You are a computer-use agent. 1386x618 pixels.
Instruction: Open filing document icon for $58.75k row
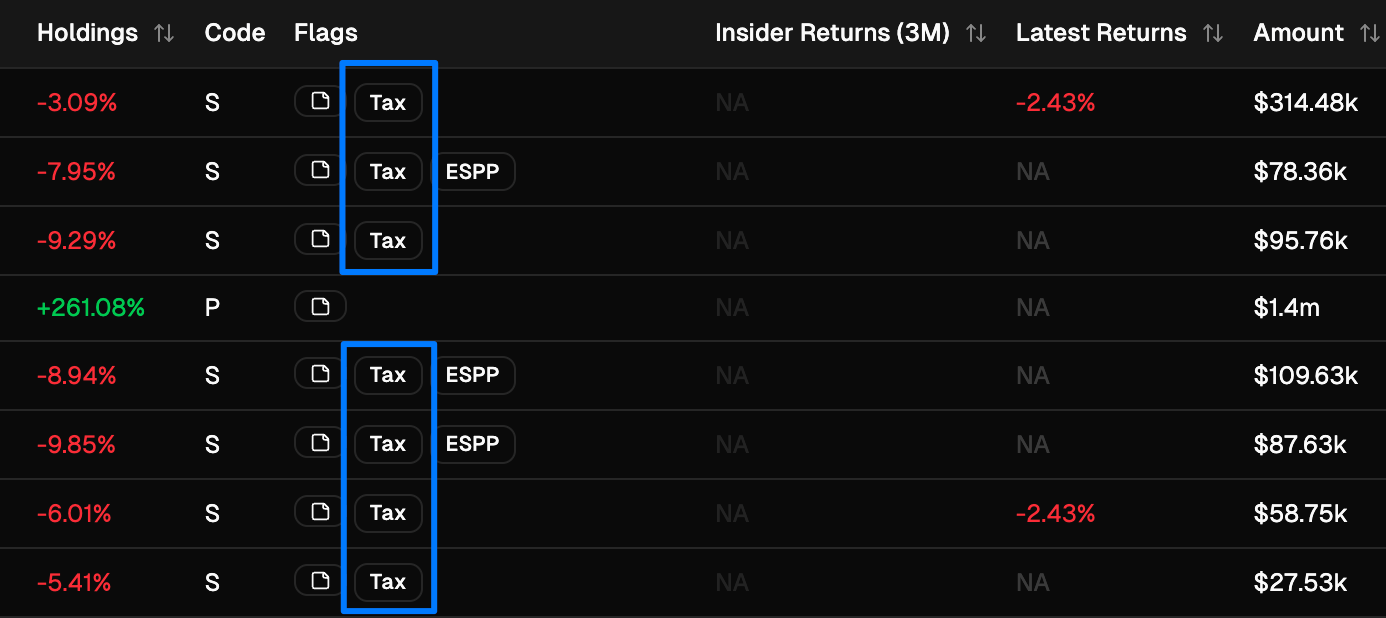[320, 512]
